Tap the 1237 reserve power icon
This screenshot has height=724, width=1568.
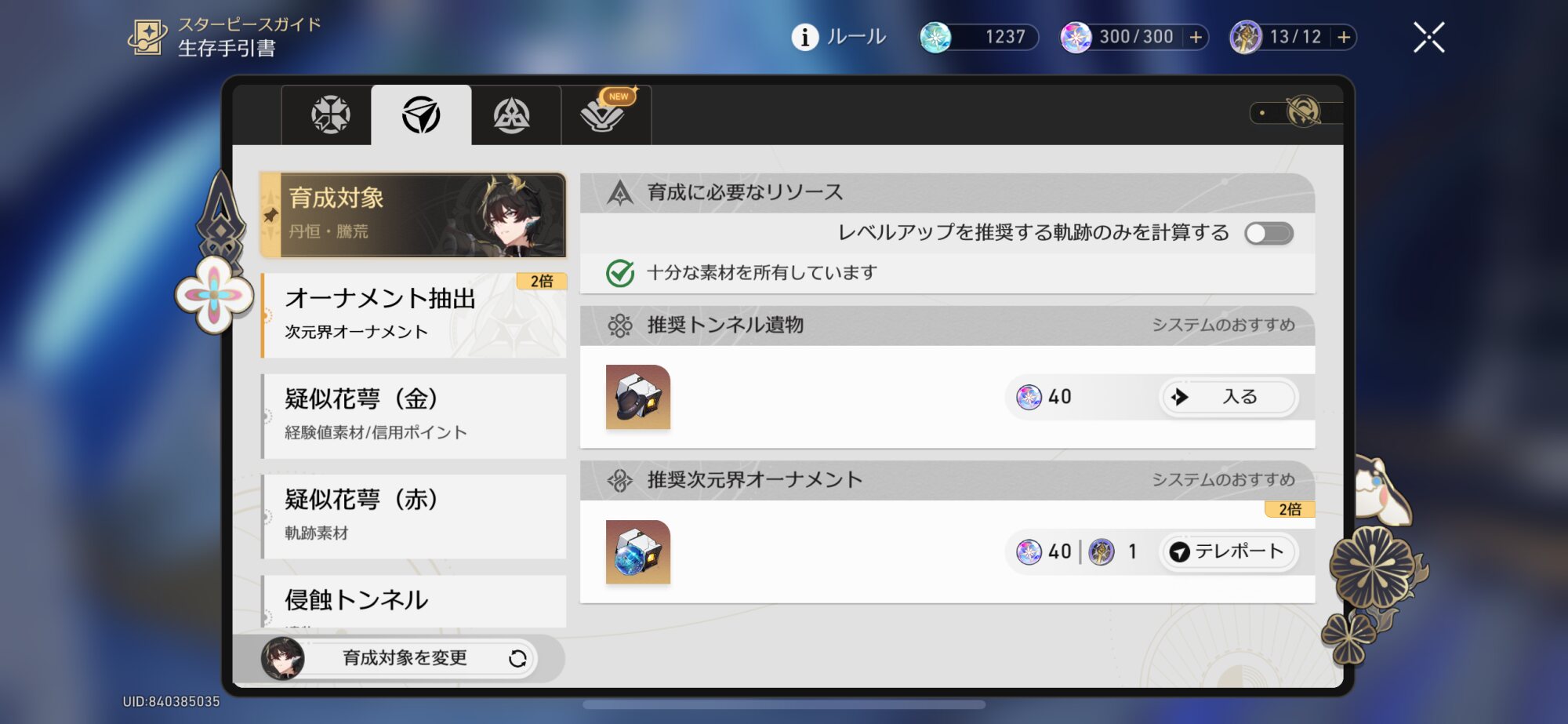pyautogui.click(x=935, y=37)
